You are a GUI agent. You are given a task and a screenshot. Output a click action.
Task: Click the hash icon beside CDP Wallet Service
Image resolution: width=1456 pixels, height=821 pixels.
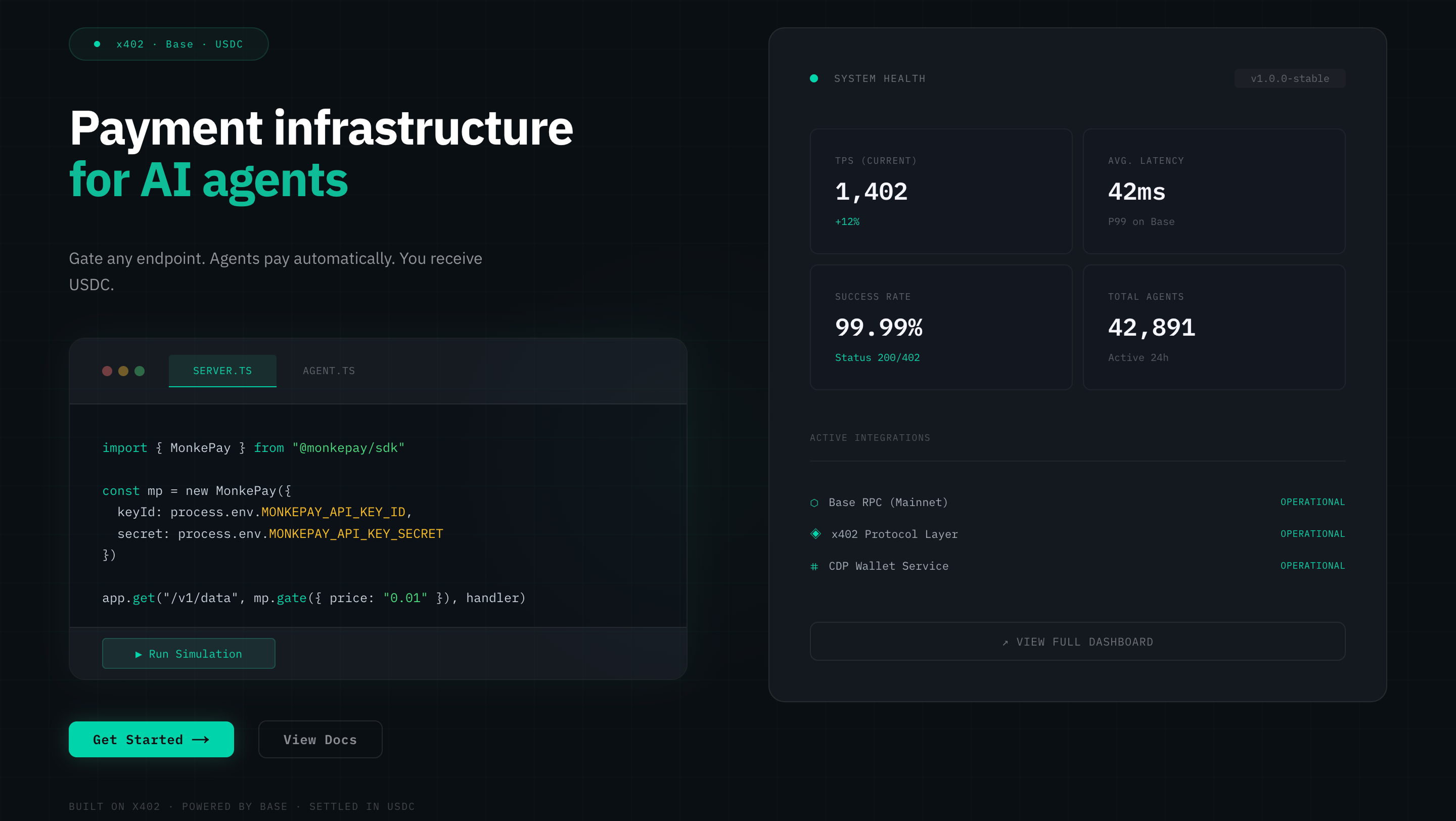[x=814, y=566]
